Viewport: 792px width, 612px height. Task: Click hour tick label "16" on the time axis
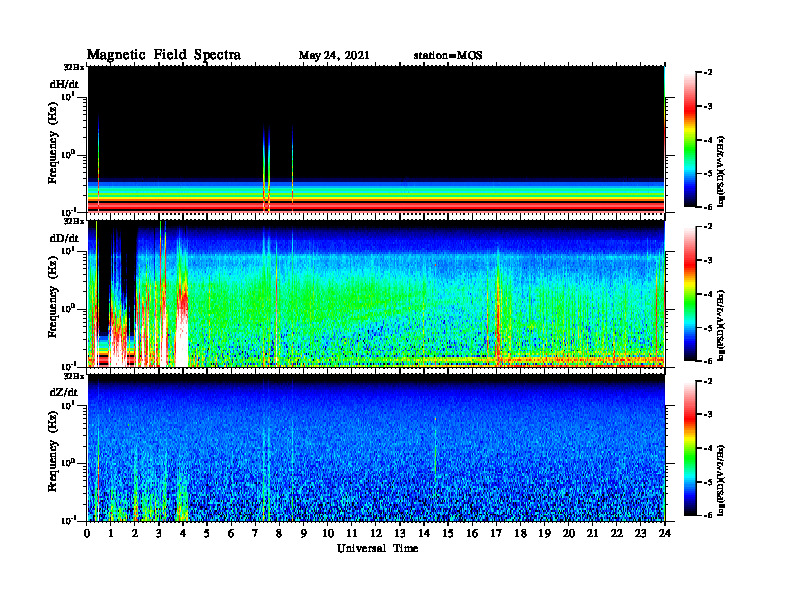(x=472, y=533)
